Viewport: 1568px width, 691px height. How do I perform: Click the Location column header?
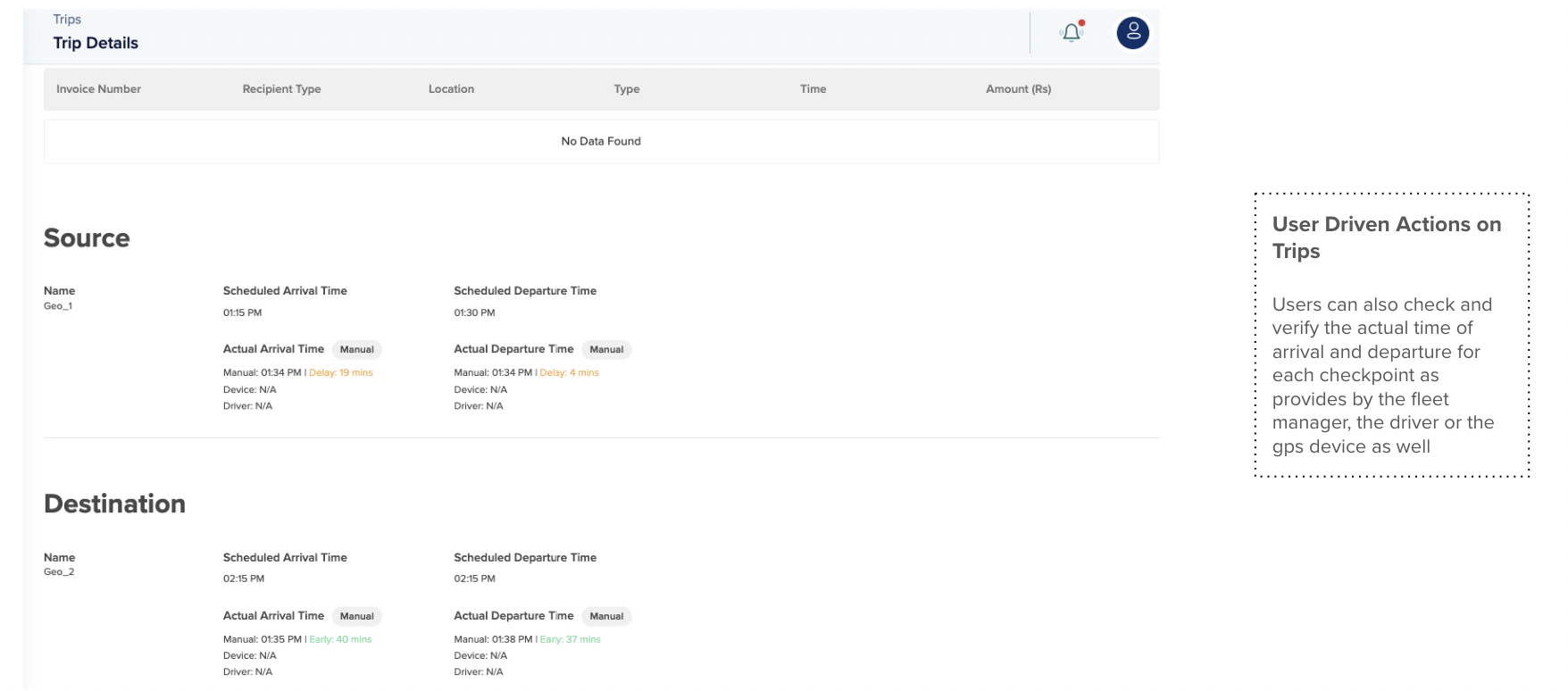pyautogui.click(x=451, y=89)
